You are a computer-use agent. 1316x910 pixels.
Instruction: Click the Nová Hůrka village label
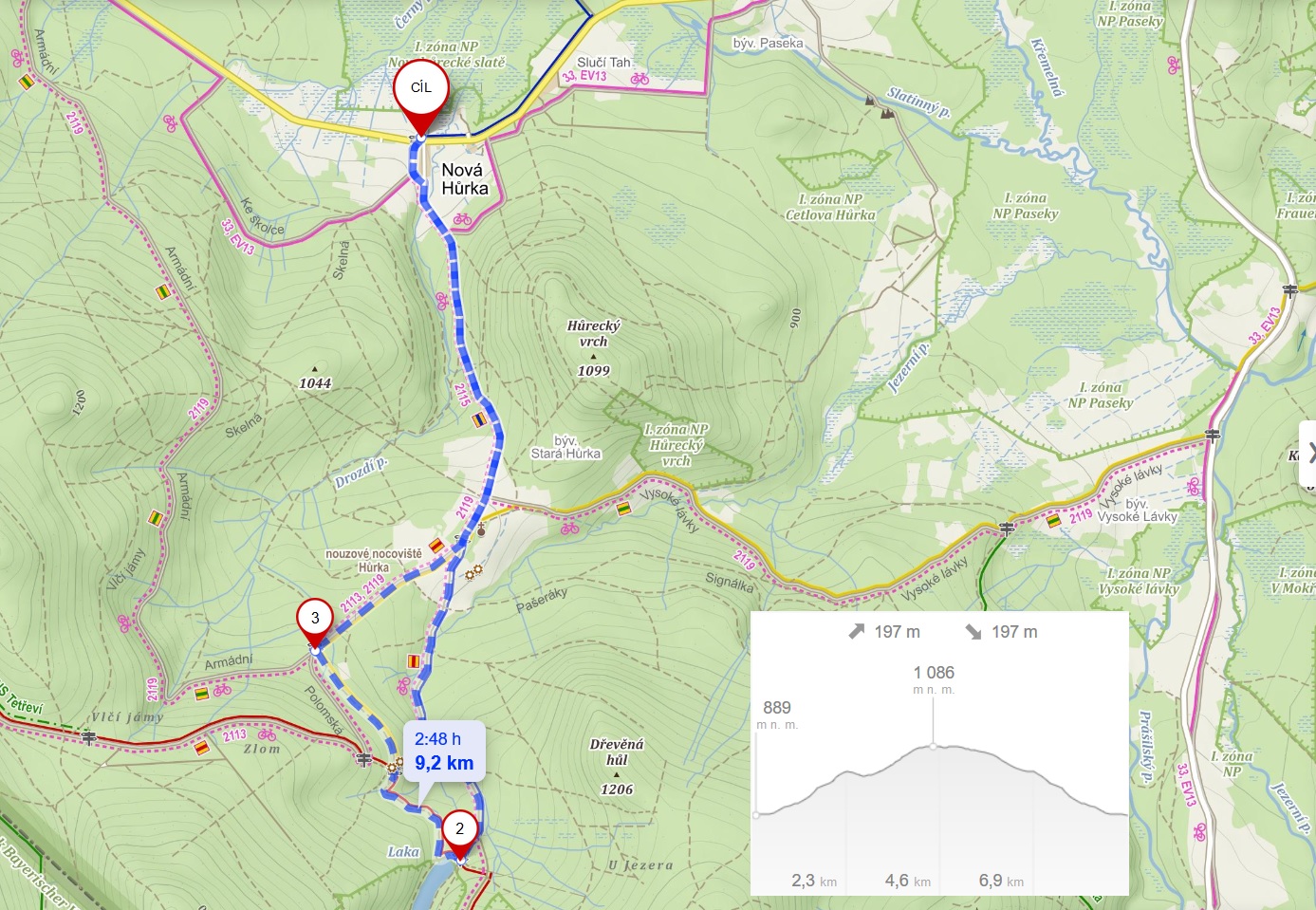(465, 179)
